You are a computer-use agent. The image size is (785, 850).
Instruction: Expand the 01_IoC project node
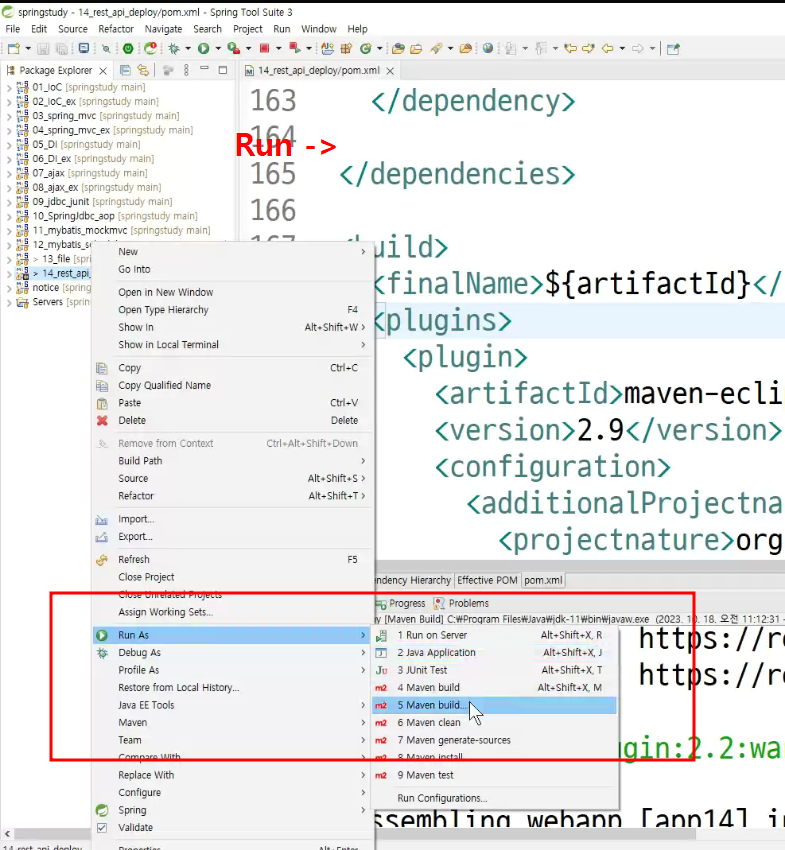coord(9,87)
